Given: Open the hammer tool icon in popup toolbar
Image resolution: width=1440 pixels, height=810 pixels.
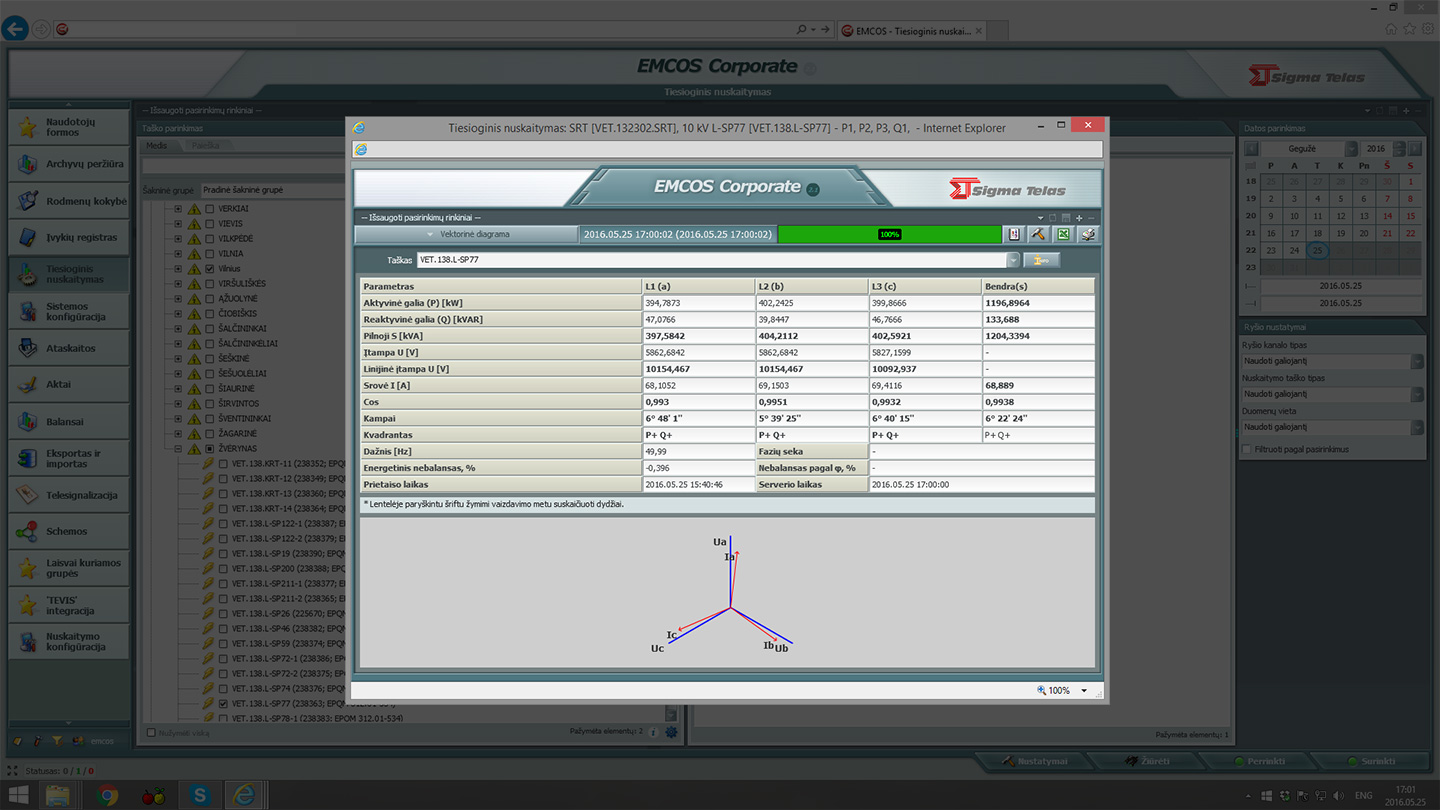Looking at the screenshot, I should pos(1038,234).
